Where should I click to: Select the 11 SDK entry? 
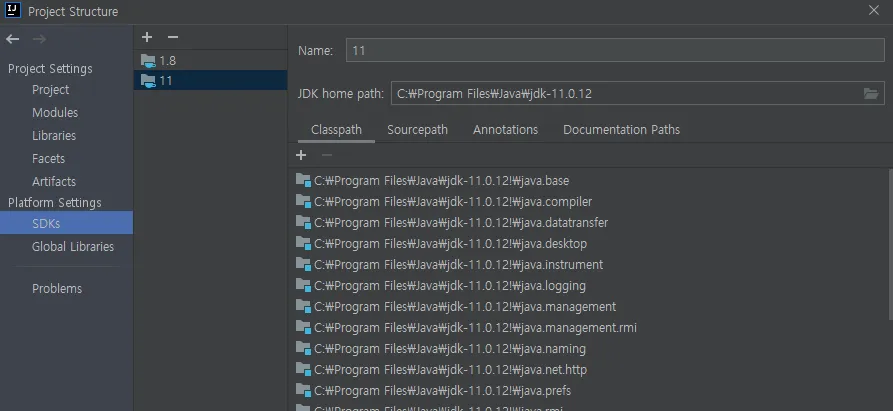pyautogui.click(x=210, y=81)
